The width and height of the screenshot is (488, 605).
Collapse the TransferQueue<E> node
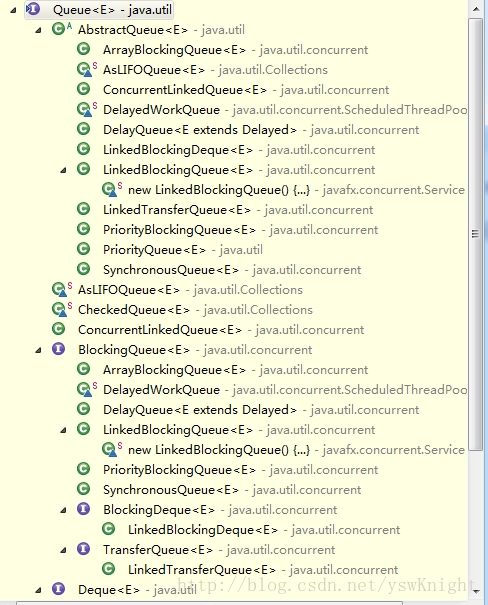63,551
